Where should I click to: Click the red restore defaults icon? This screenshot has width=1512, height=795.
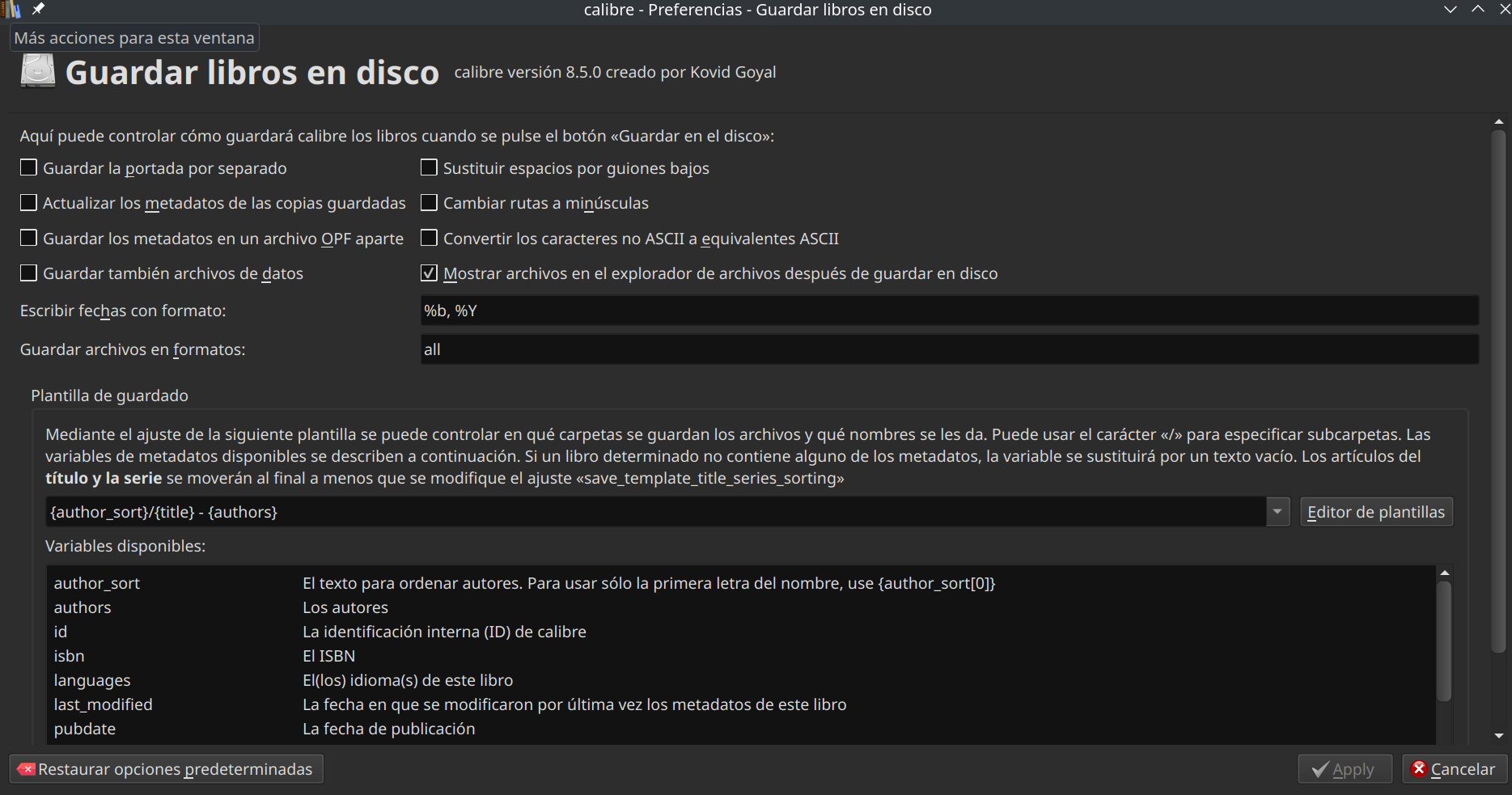pyautogui.click(x=26, y=769)
